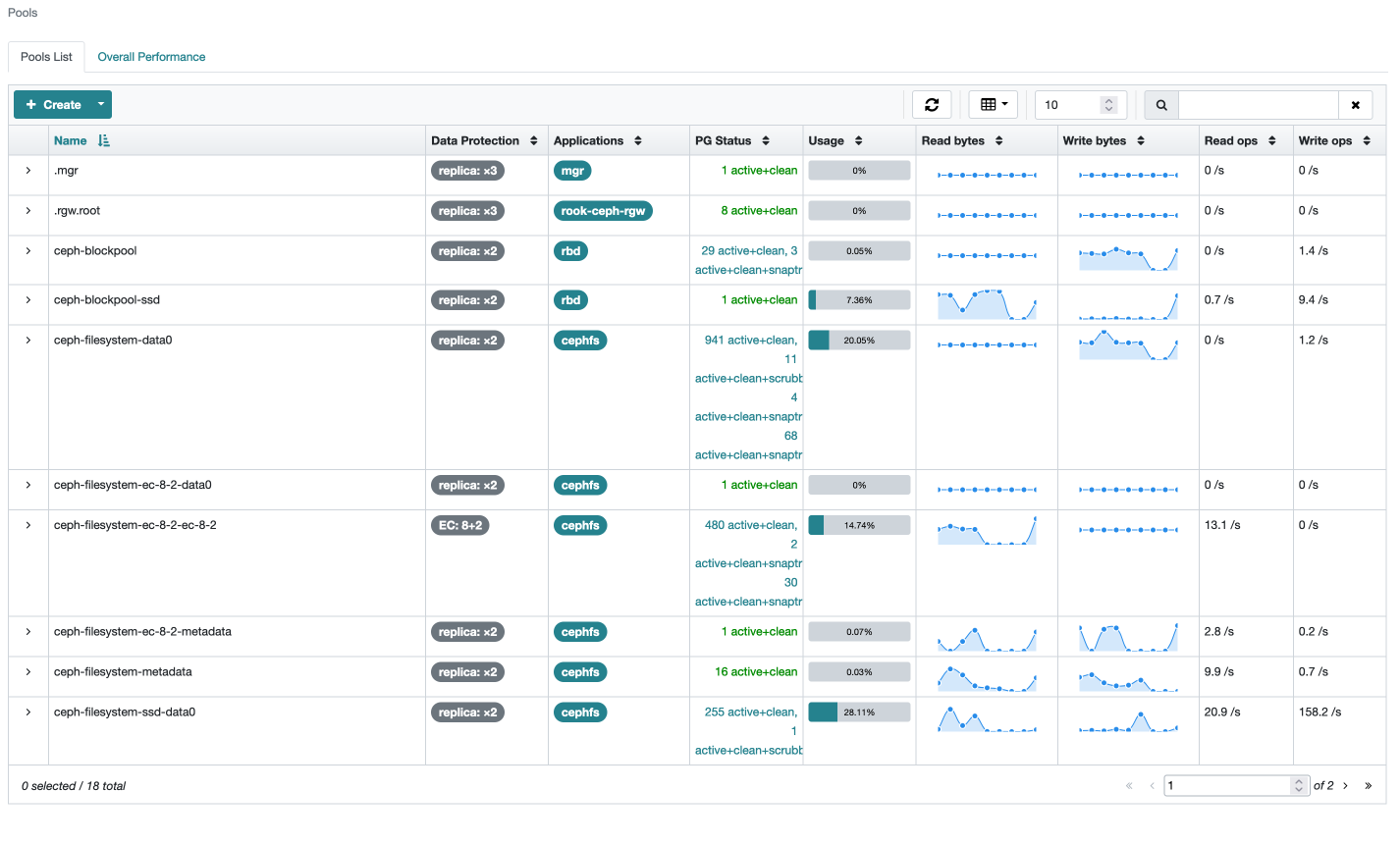The height and width of the screenshot is (844, 1400).
Task: Click the refresh table icon
Action: (x=932, y=105)
